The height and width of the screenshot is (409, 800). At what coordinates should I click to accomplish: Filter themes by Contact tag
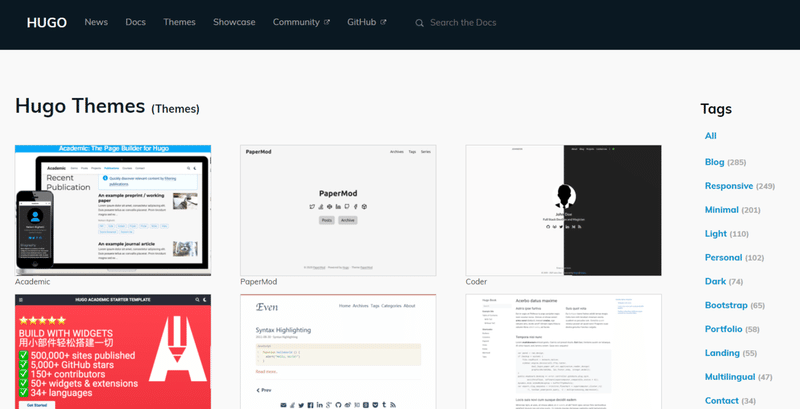pos(721,400)
